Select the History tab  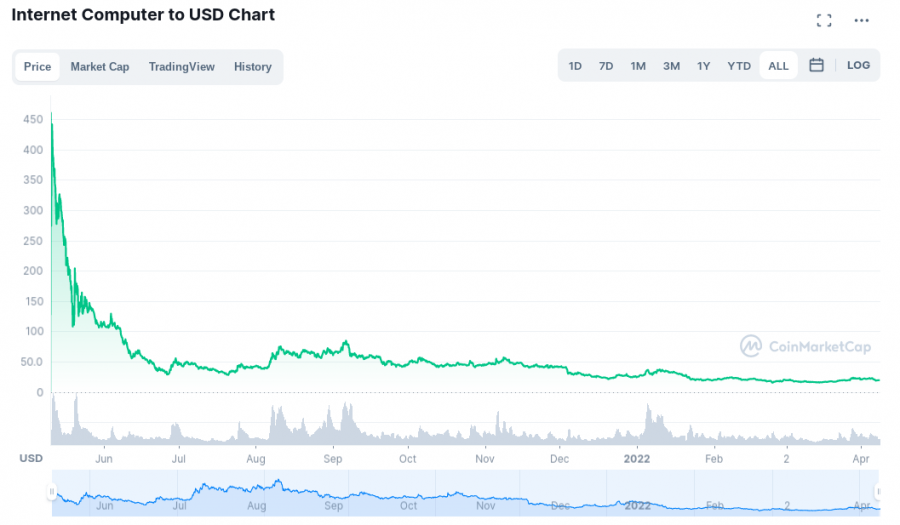click(x=253, y=67)
